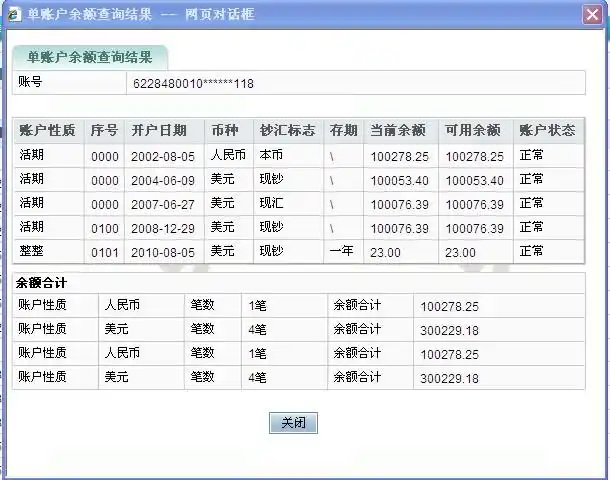
Task: Click the 账号 label
Action: point(30,82)
